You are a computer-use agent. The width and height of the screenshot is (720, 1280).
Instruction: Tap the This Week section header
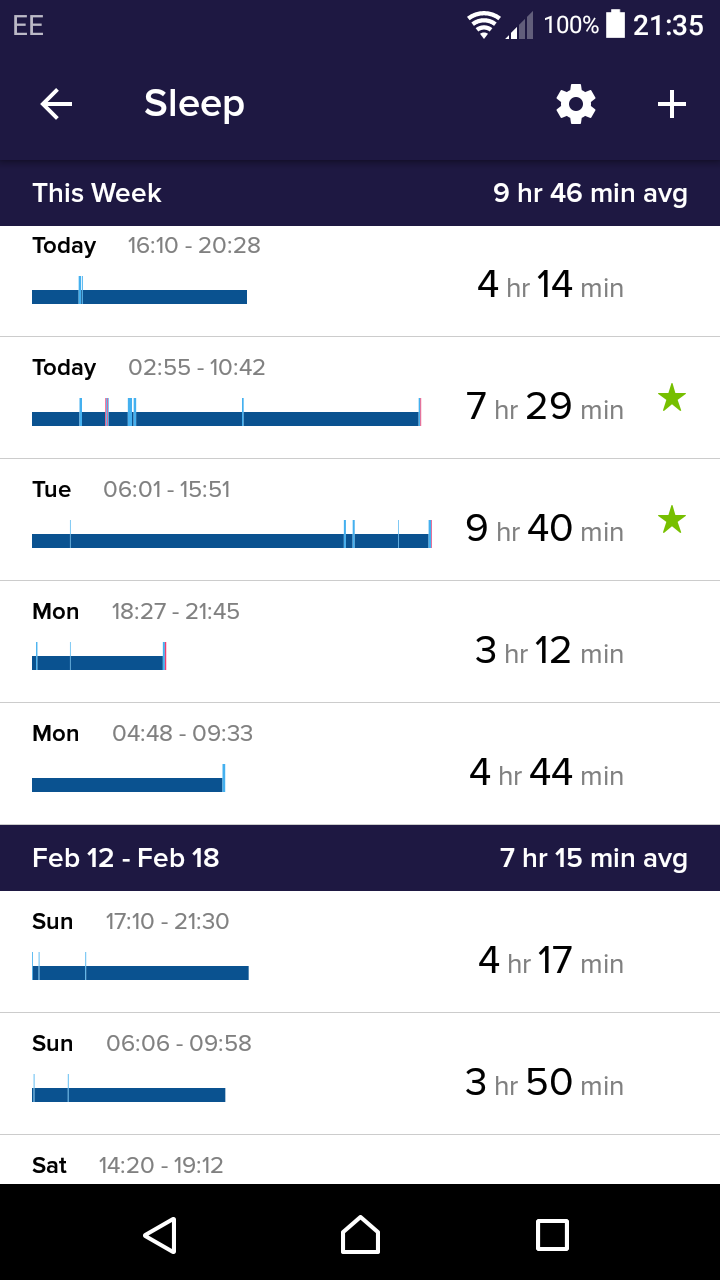pyautogui.click(x=360, y=193)
